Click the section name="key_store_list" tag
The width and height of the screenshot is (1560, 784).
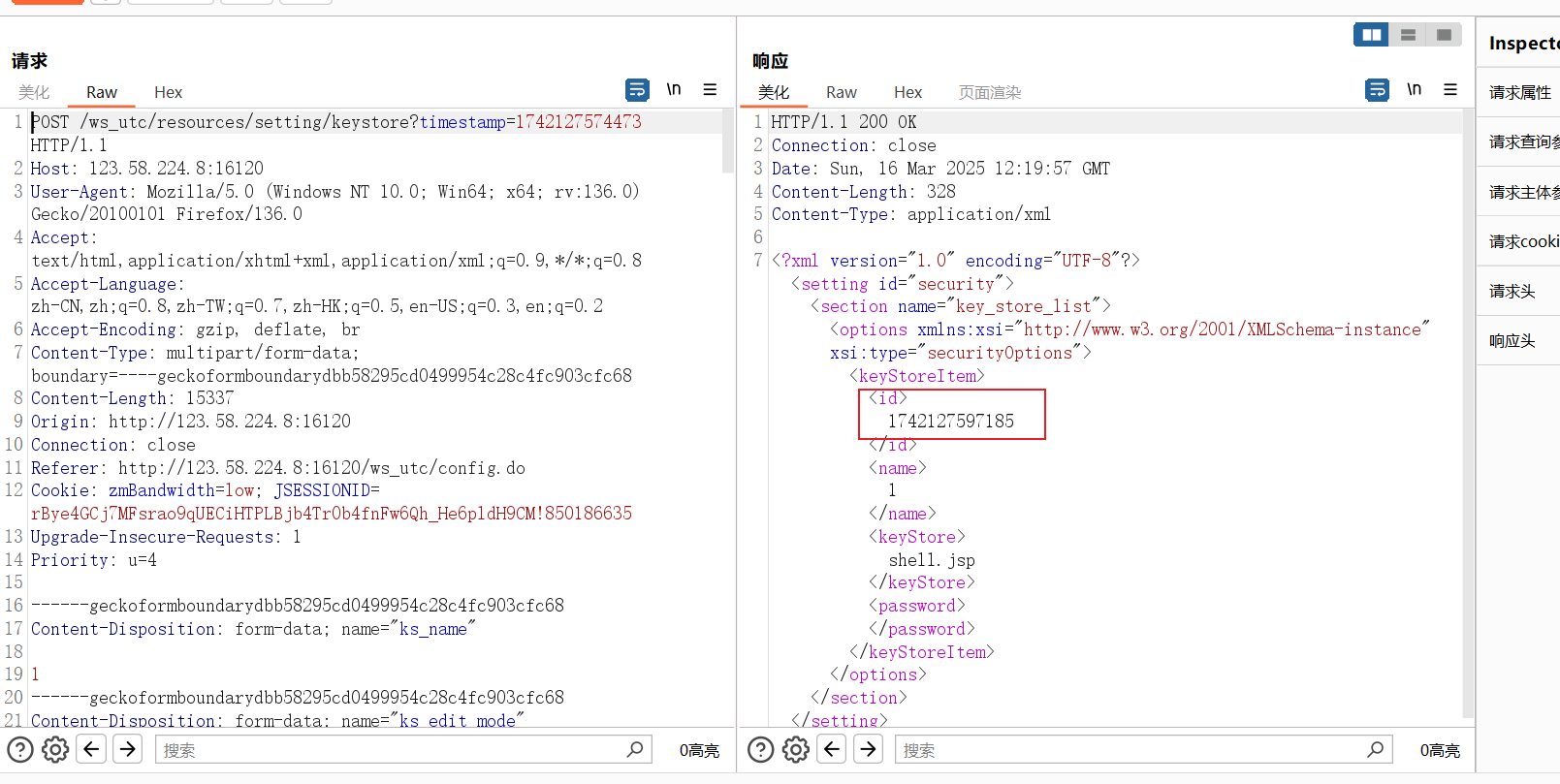tap(961, 306)
